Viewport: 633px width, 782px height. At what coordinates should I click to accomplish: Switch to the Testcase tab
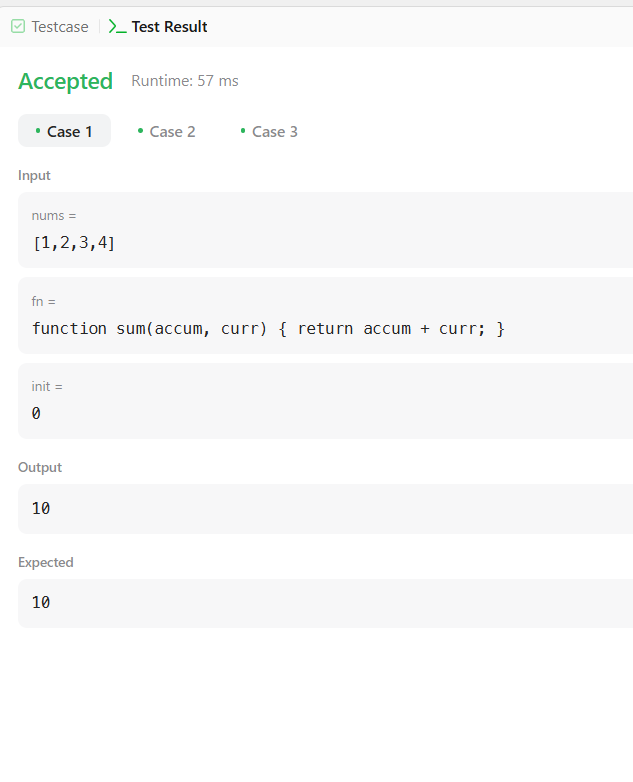pyautogui.click(x=50, y=26)
